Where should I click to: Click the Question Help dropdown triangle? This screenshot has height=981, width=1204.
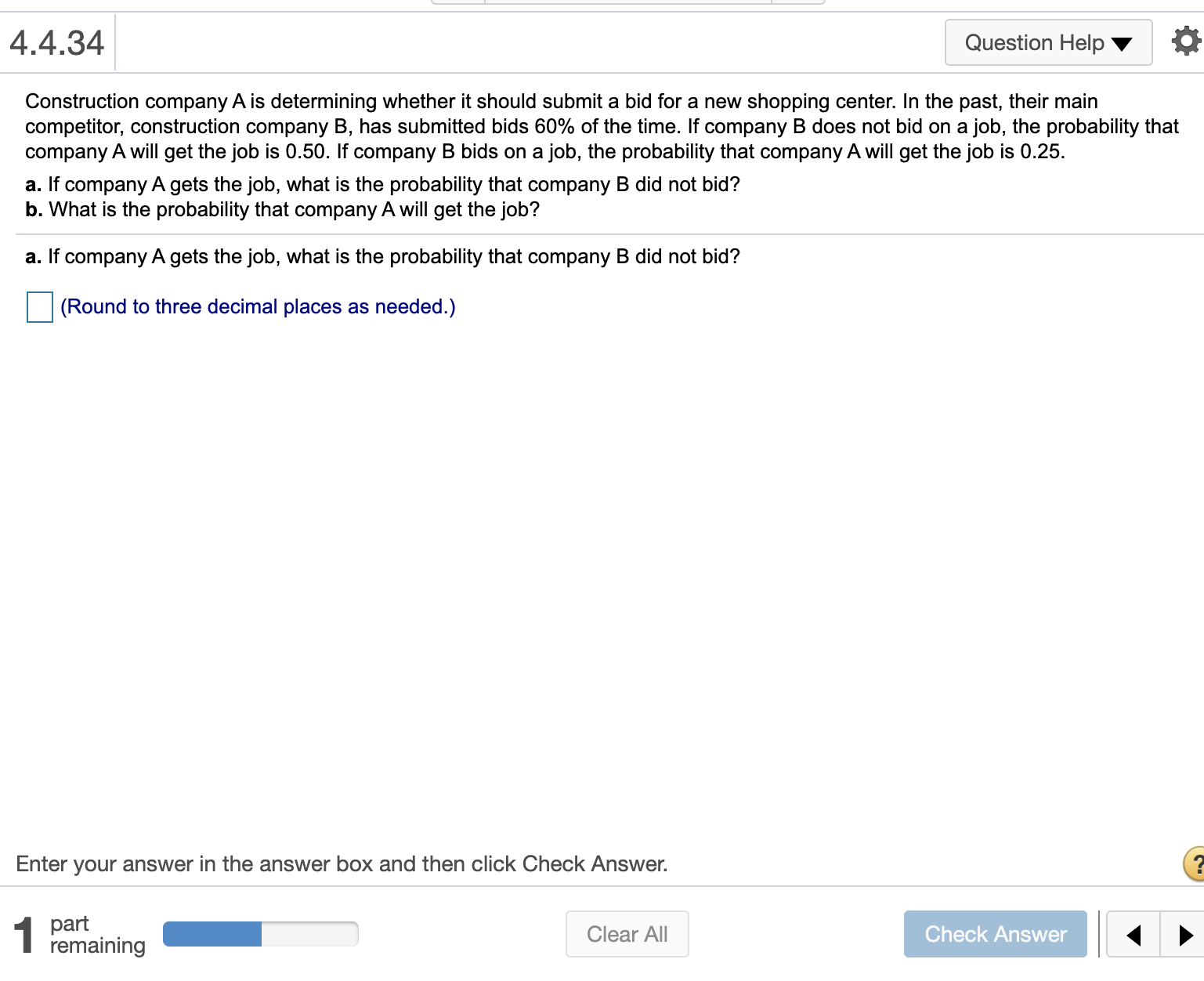[x=1122, y=43]
